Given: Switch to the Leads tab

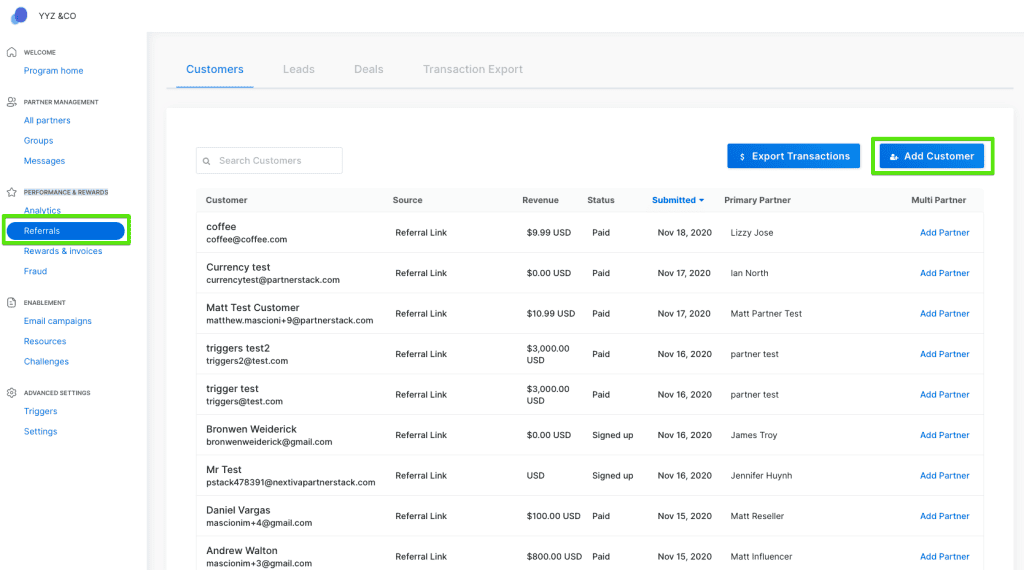Looking at the screenshot, I should [298, 69].
